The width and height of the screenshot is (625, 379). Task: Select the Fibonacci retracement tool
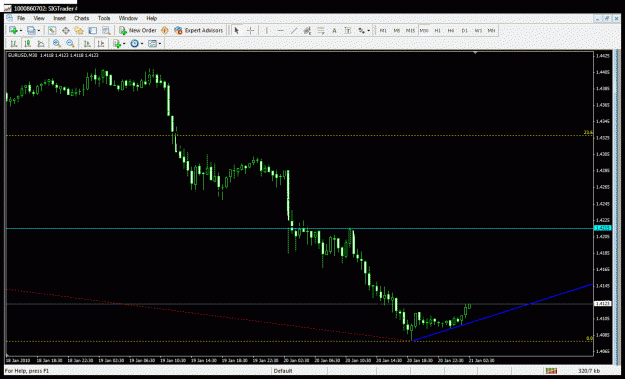click(x=320, y=30)
